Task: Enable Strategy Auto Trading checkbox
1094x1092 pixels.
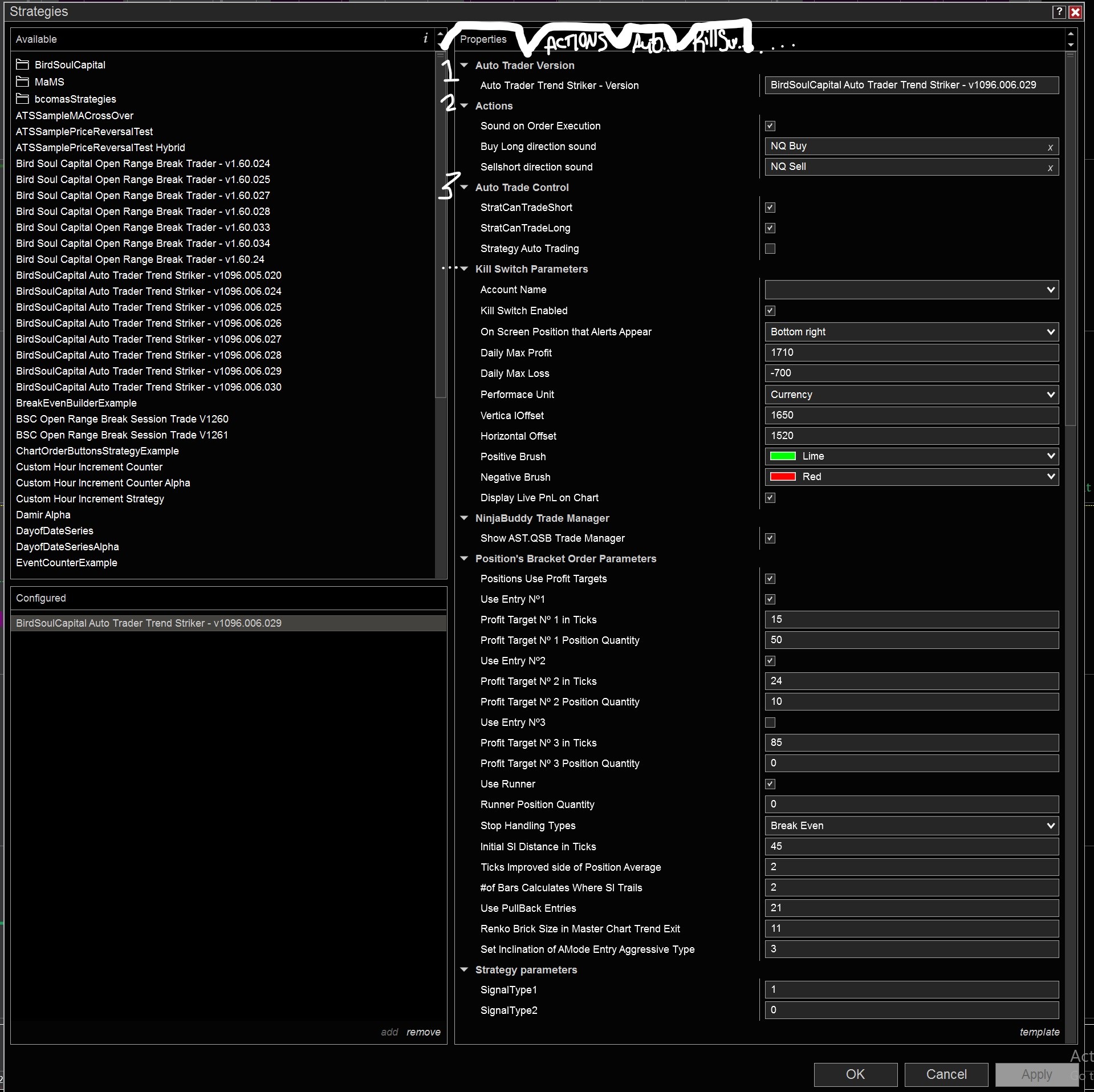Action: [x=770, y=249]
